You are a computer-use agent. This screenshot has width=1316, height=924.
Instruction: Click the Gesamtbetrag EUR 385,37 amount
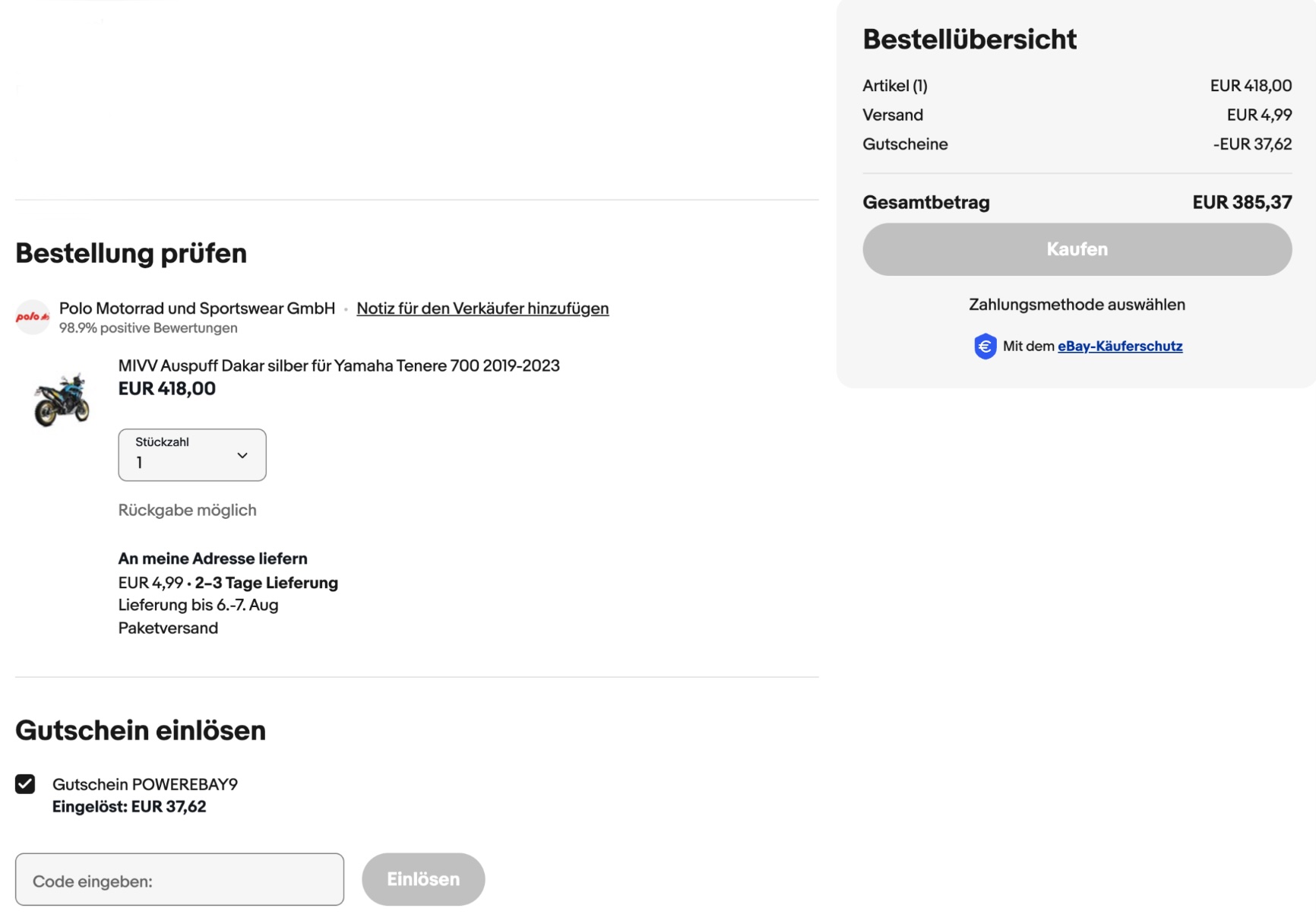coord(1242,202)
